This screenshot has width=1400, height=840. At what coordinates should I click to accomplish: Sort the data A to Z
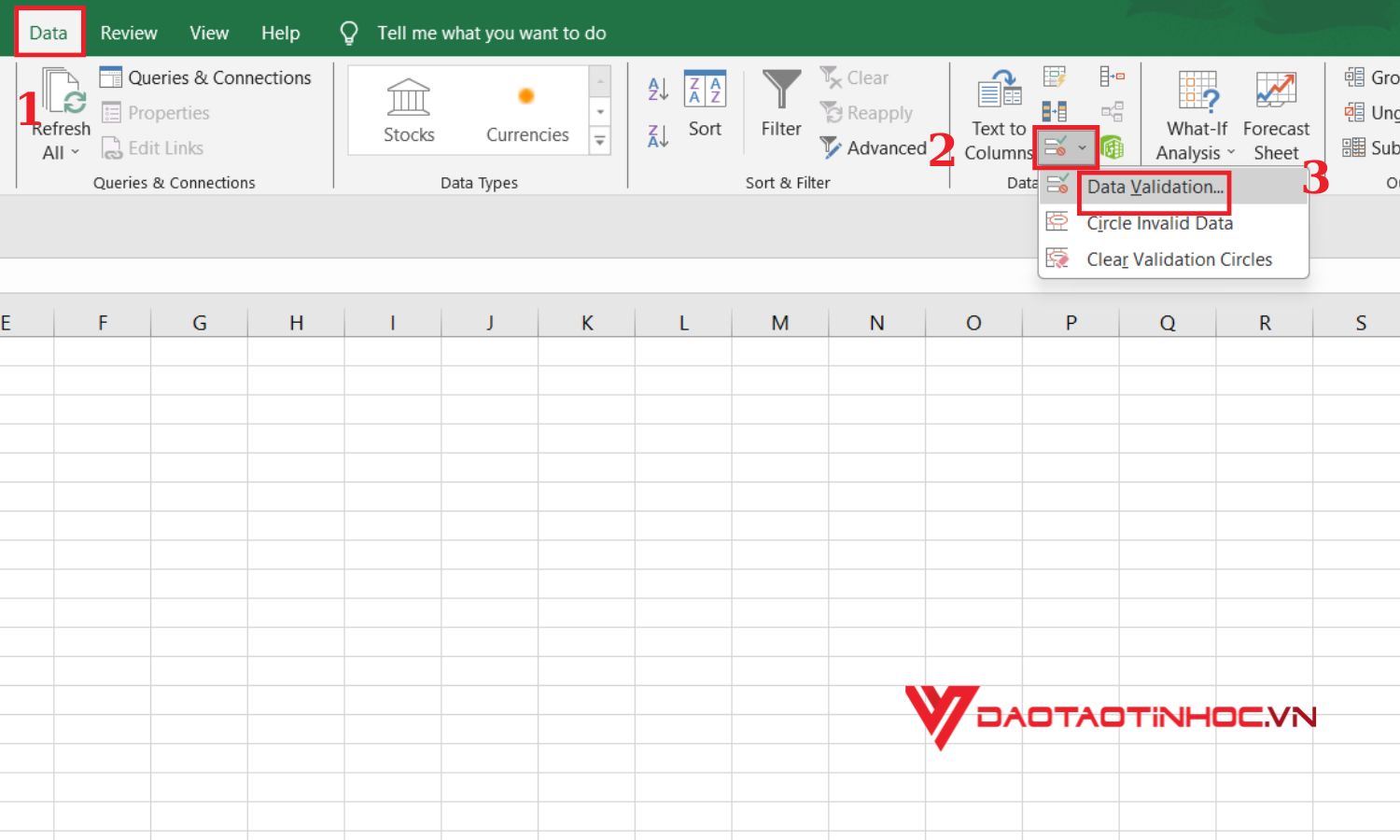(656, 89)
